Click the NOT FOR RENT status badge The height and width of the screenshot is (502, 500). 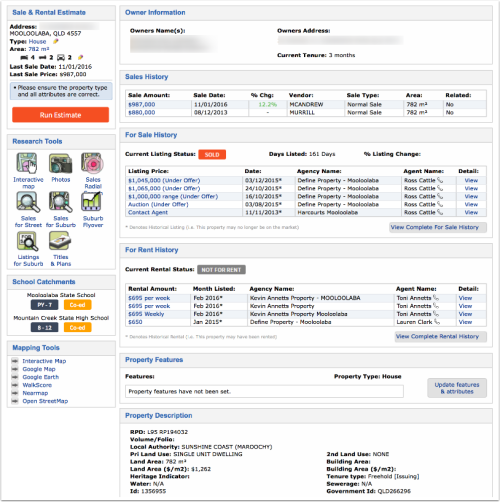click(221, 270)
